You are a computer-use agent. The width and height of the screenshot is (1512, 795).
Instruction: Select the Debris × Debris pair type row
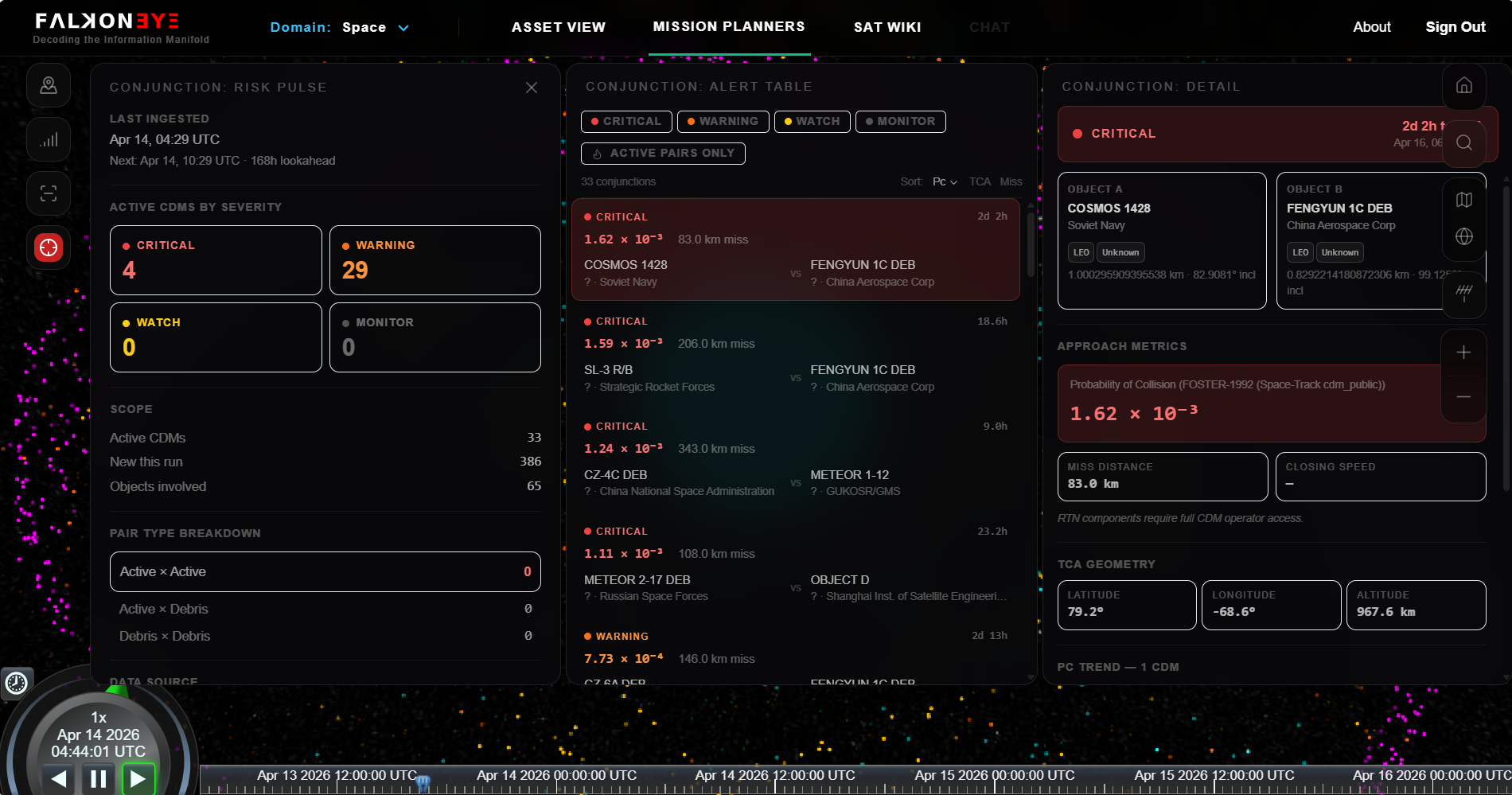tap(325, 636)
